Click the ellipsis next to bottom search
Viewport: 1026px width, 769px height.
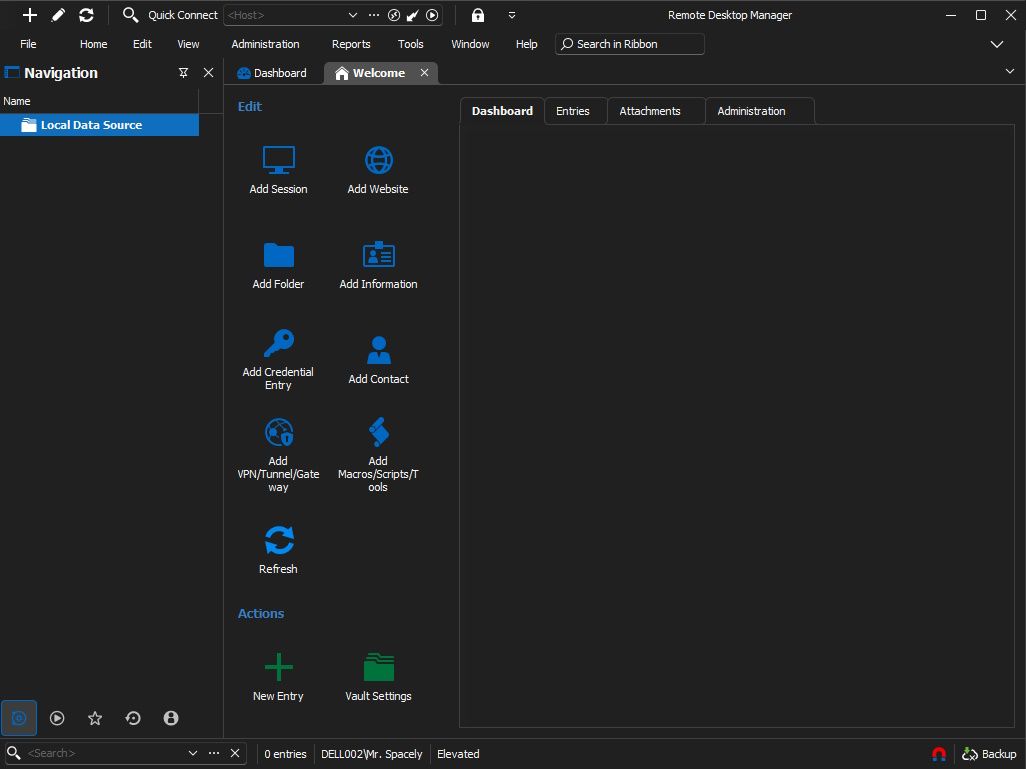pyautogui.click(x=214, y=753)
